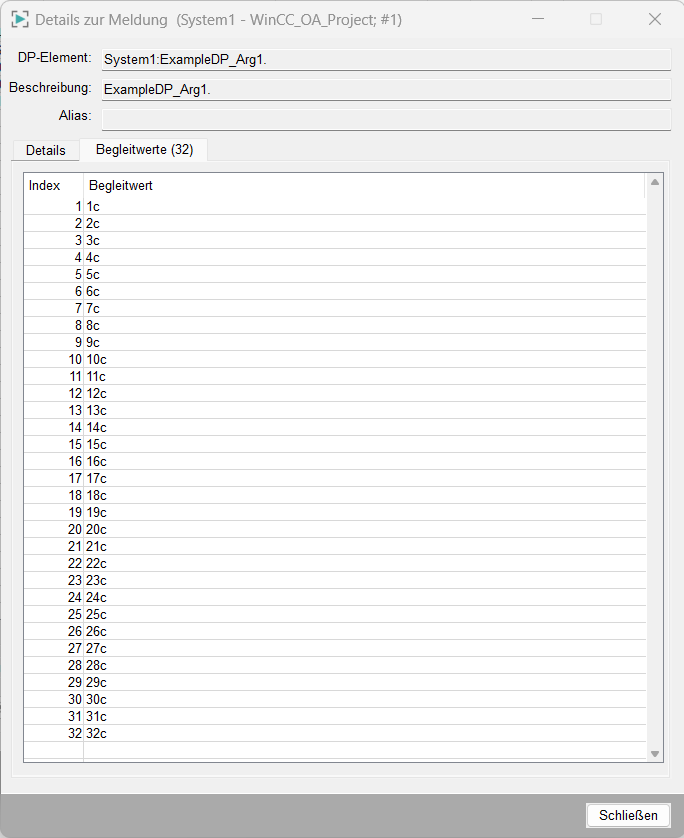Viewport: 684px width, 838px height.
Task: Select the Begleitwert cell '8c'
Action: point(364,325)
